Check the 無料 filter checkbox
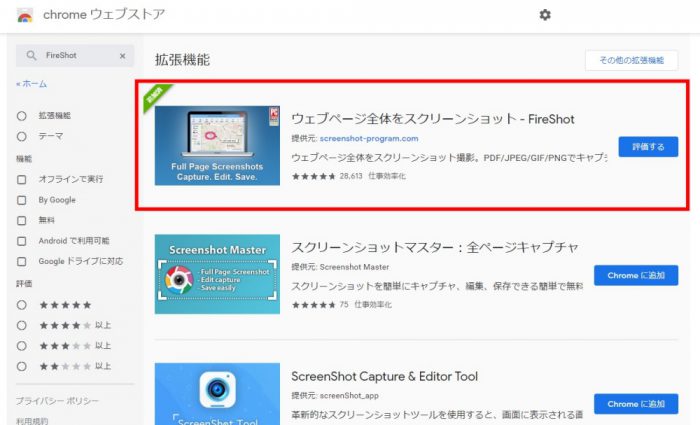Viewport: 700px width, 425px height. tap(21, 220)
